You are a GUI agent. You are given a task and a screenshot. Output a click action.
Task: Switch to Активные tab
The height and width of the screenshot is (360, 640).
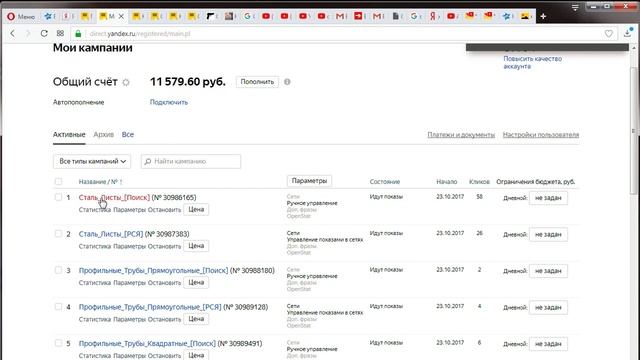coord(69,134)
